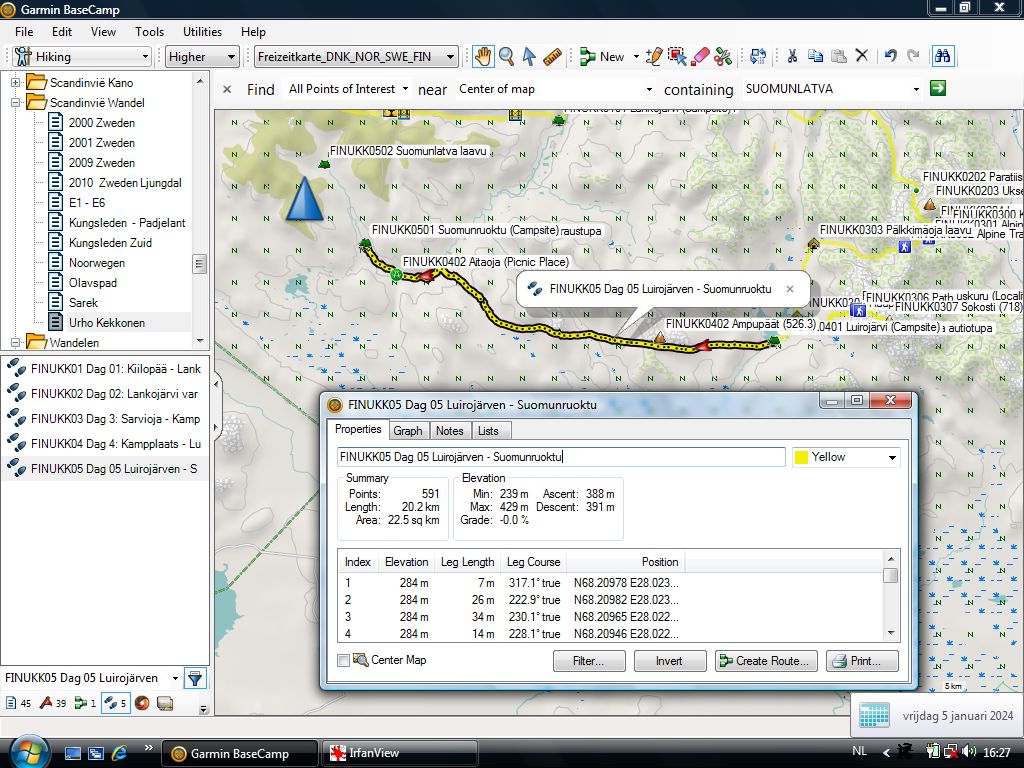The height and width of the screenshot is (768, 1024).
Task: Open the Hiking activity profile dropdown
Action: [x=80, y=57]
